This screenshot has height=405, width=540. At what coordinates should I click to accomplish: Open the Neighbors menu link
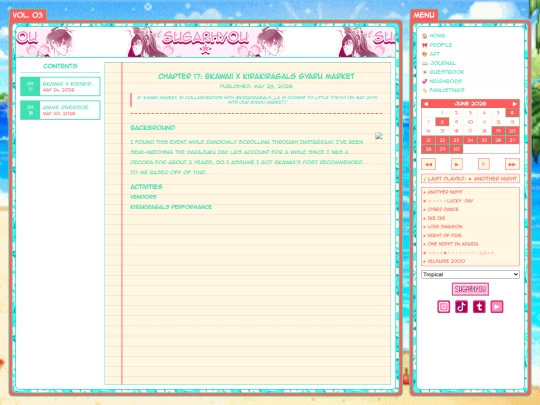click(446, 81)
